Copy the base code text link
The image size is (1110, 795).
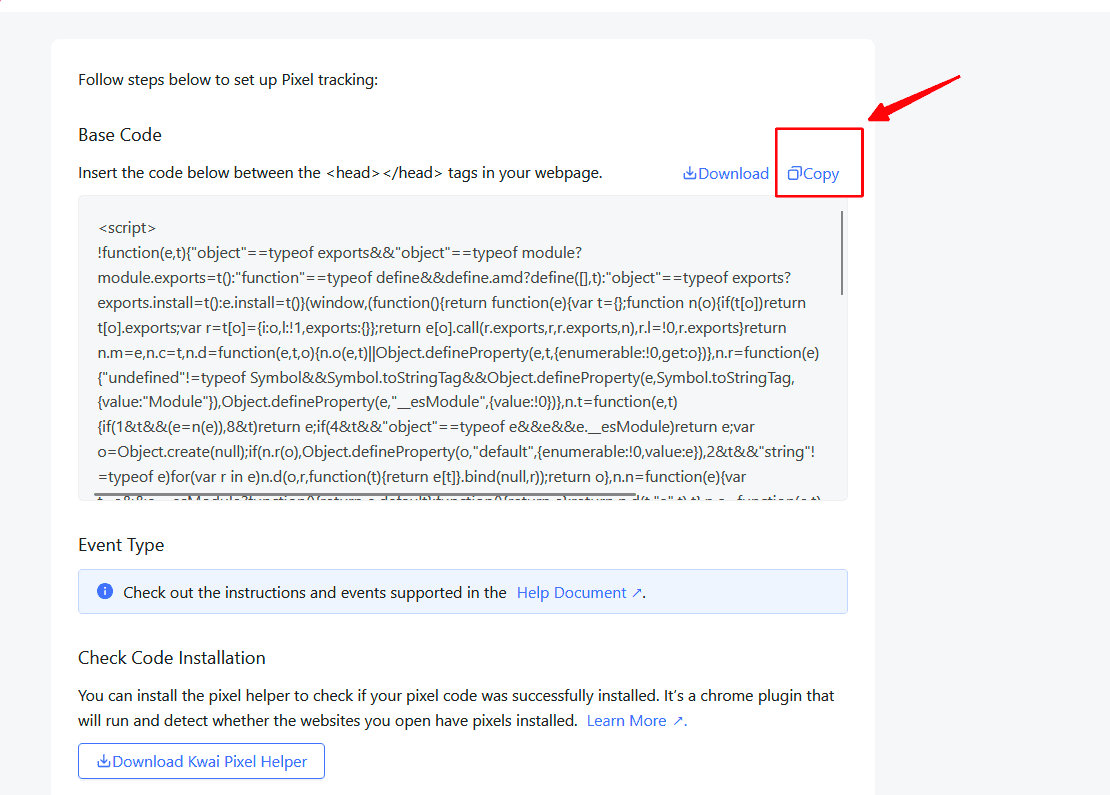821,174
